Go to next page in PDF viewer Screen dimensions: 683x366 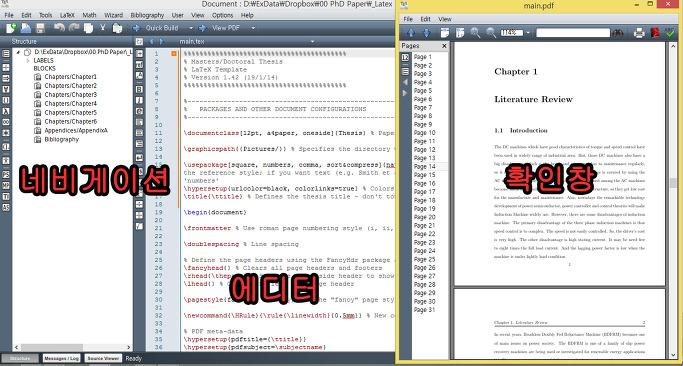[x=426, y=33]
